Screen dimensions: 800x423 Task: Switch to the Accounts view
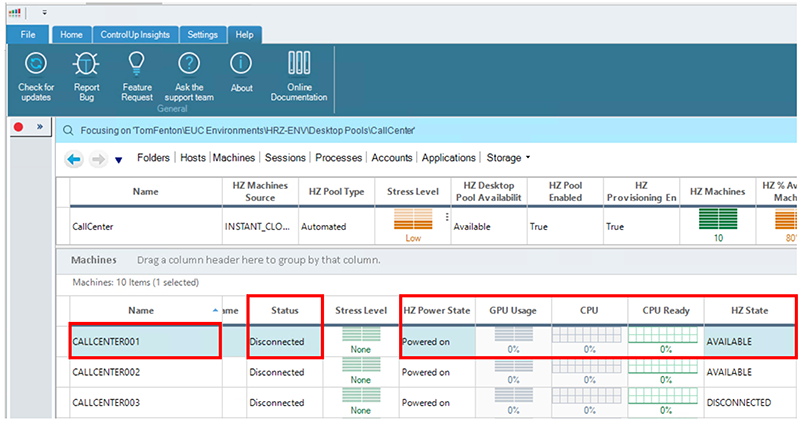point(392,158)
